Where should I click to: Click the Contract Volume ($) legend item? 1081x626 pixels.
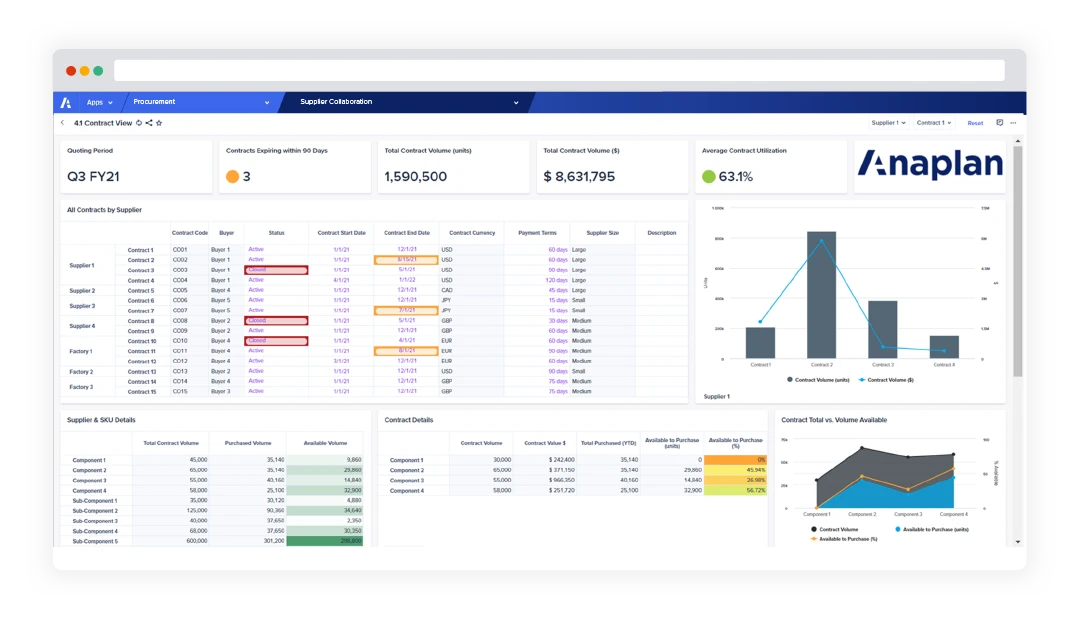click(886, 380)
